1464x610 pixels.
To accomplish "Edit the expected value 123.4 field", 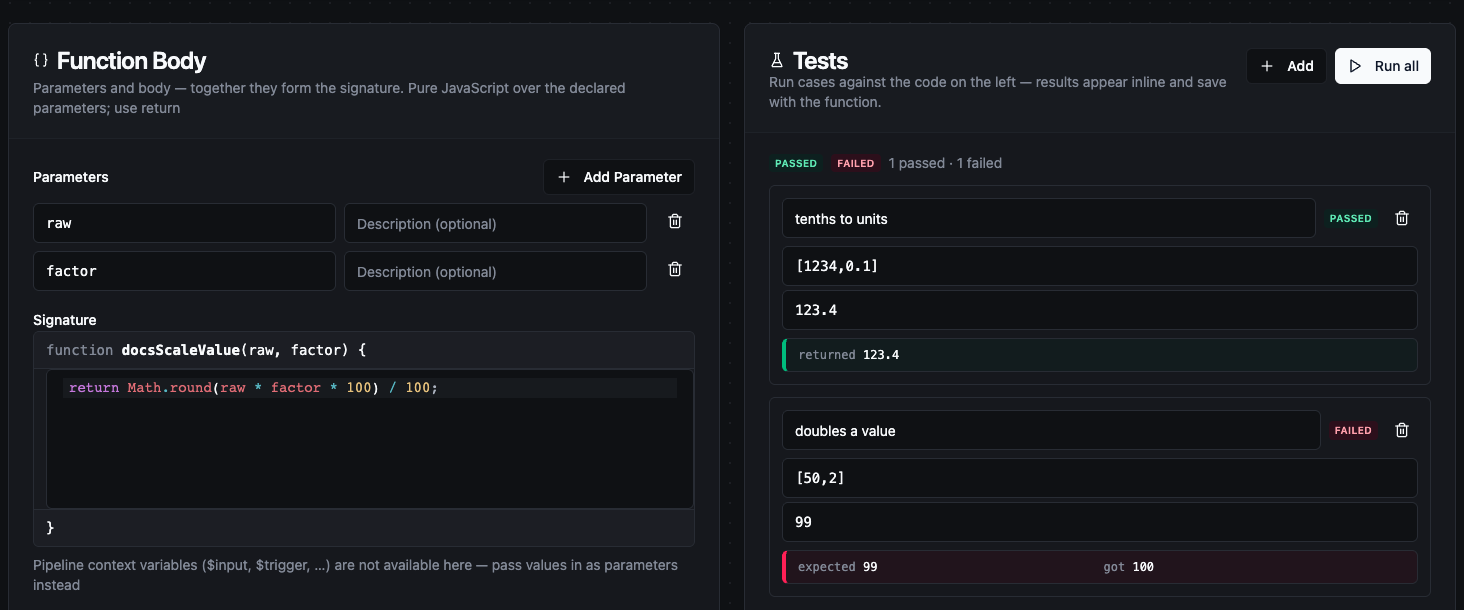I will 1100,310.
